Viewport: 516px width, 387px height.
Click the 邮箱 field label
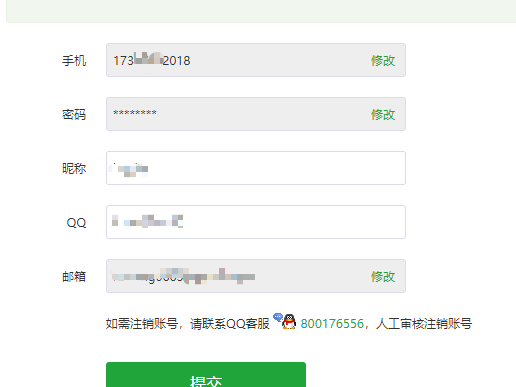click(74, 277)
